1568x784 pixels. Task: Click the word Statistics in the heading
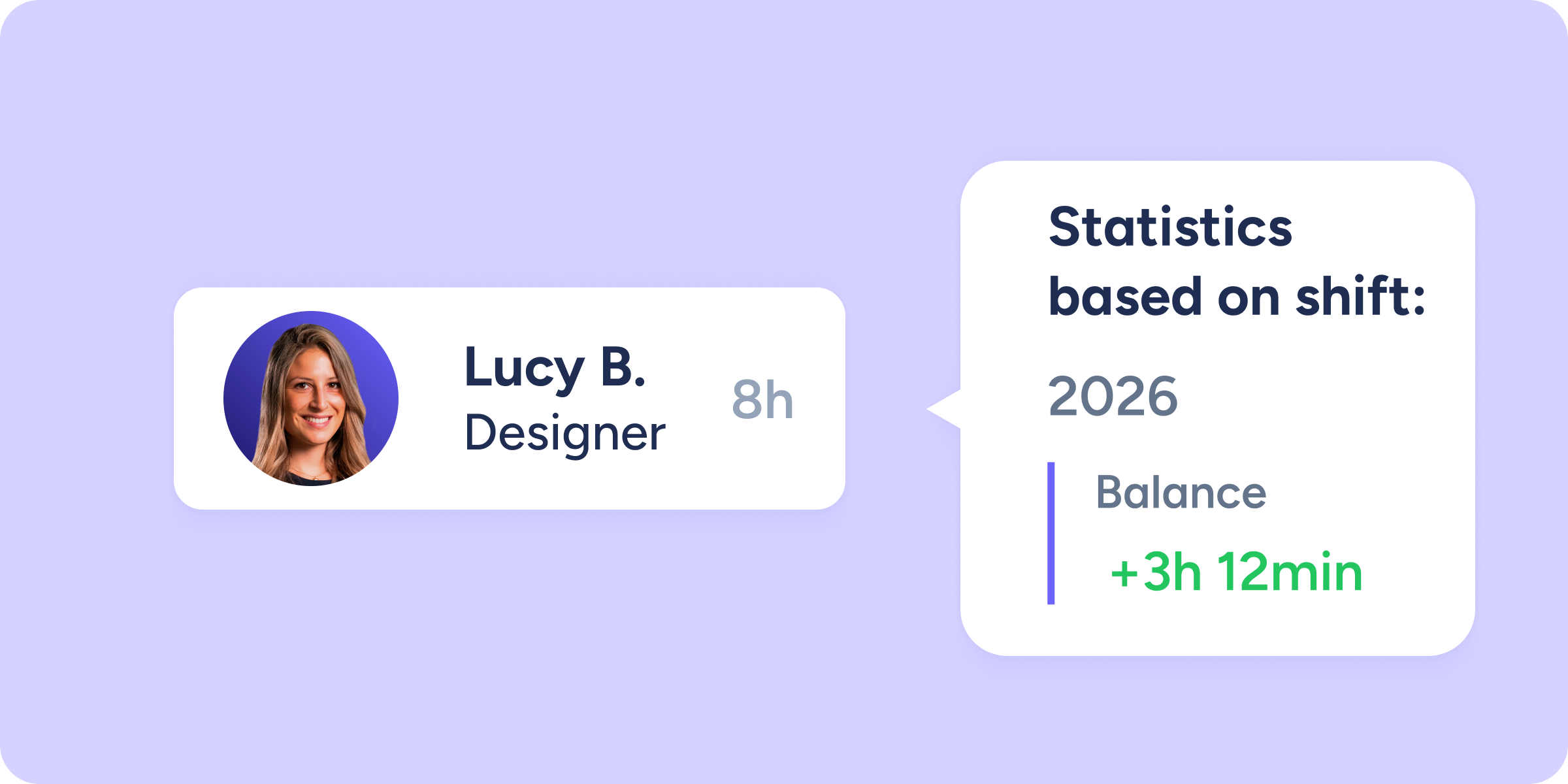(x=1170, y=227)
